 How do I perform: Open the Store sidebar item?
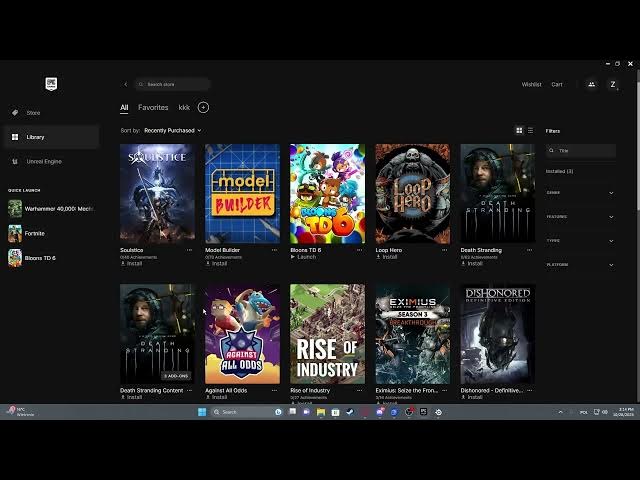[x=33, y=113]
